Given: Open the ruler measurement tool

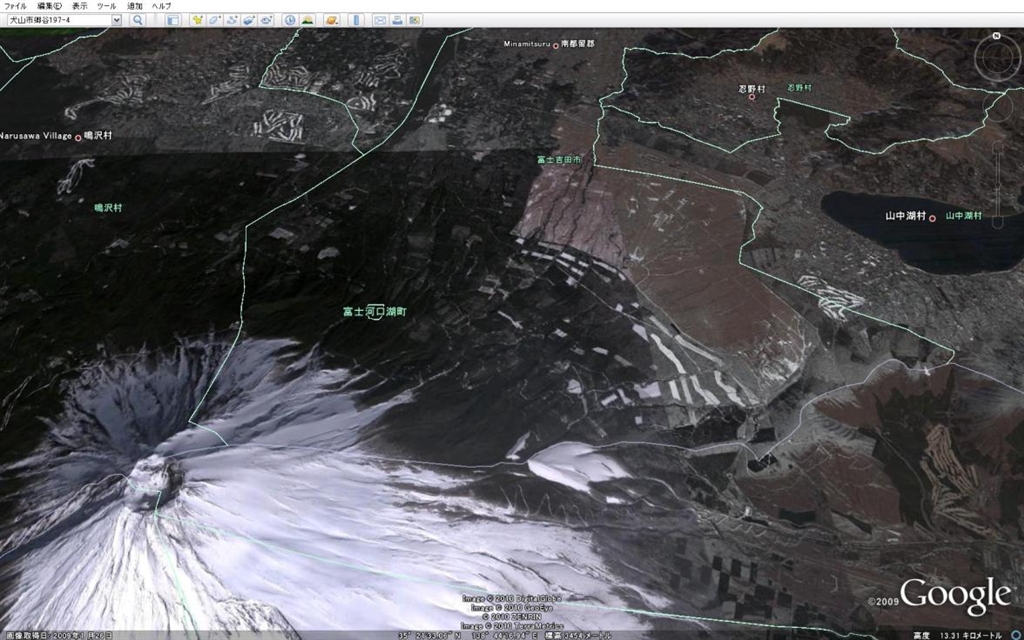Looking at the screenshot, I should click(x=356, y=20).
